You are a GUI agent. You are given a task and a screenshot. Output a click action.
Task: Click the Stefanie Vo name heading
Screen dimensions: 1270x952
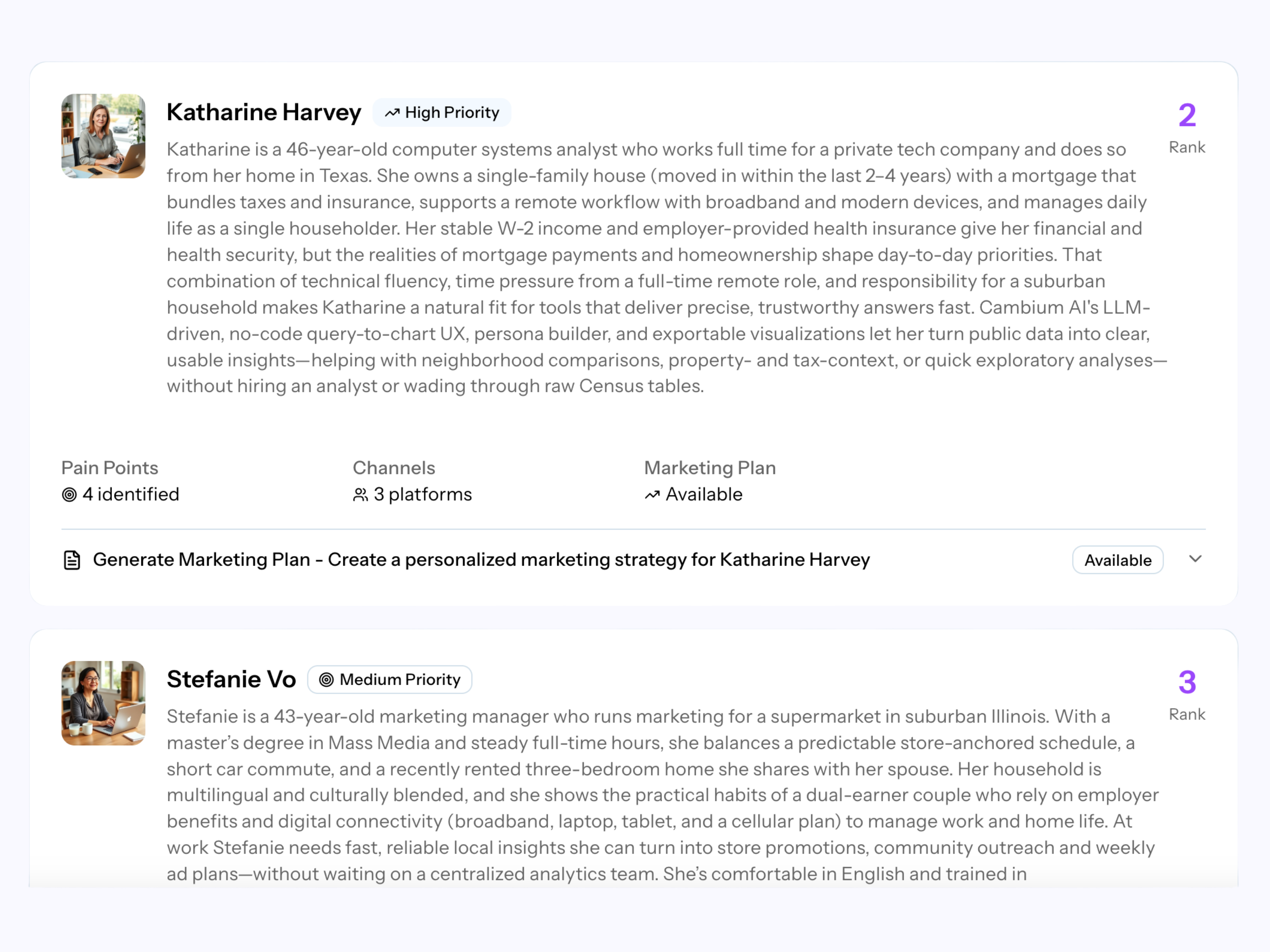click(231, 679)
